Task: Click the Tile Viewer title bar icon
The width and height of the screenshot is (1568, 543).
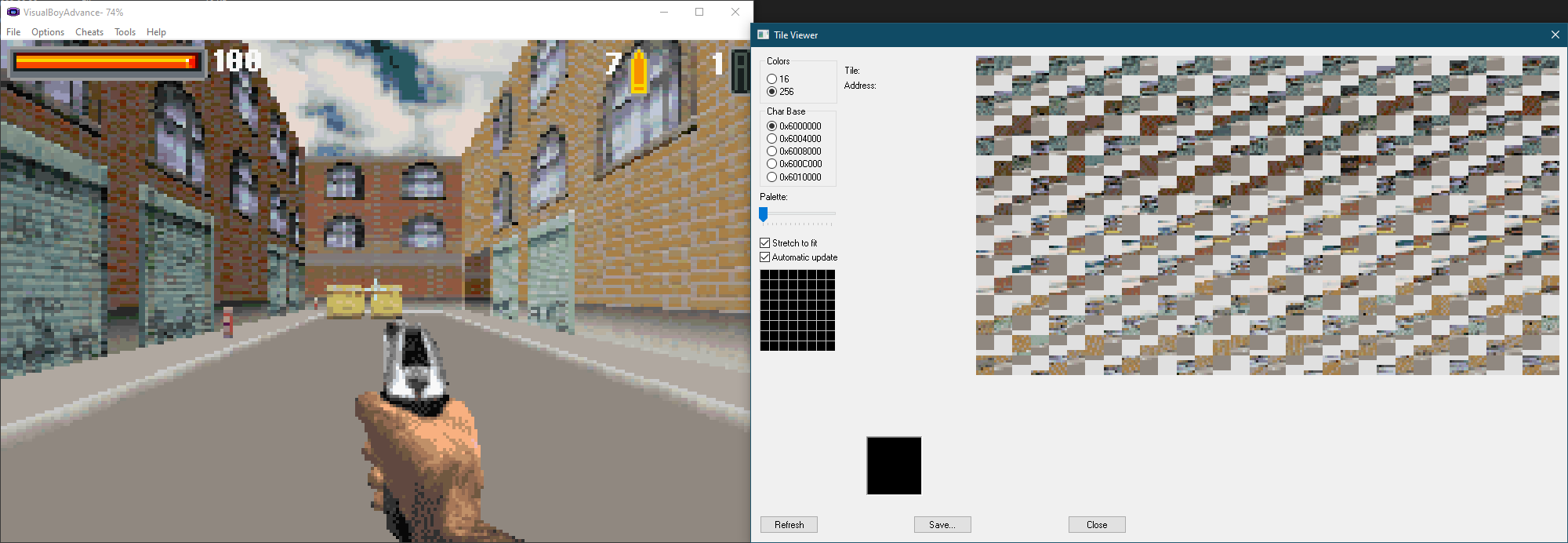Action: pos(763,35)
